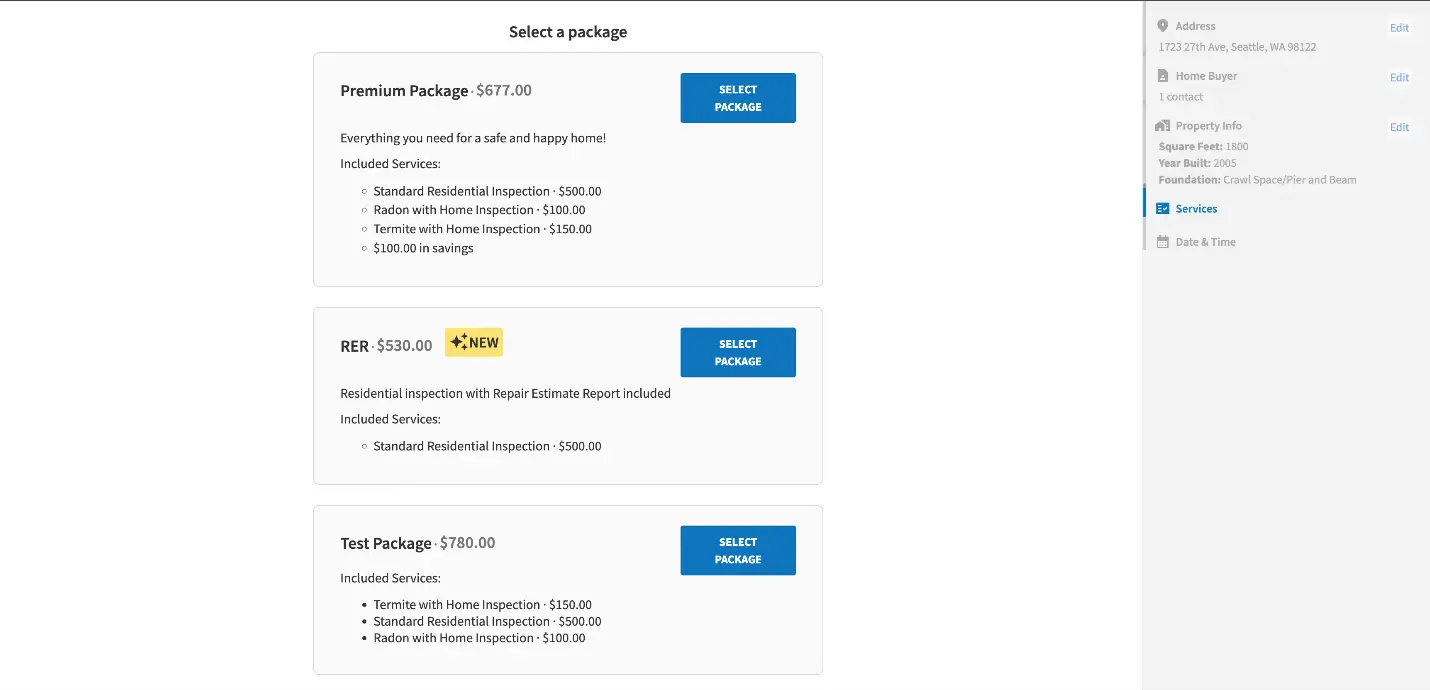Select the Test Package
The image size is (1430, 690).
738,550
